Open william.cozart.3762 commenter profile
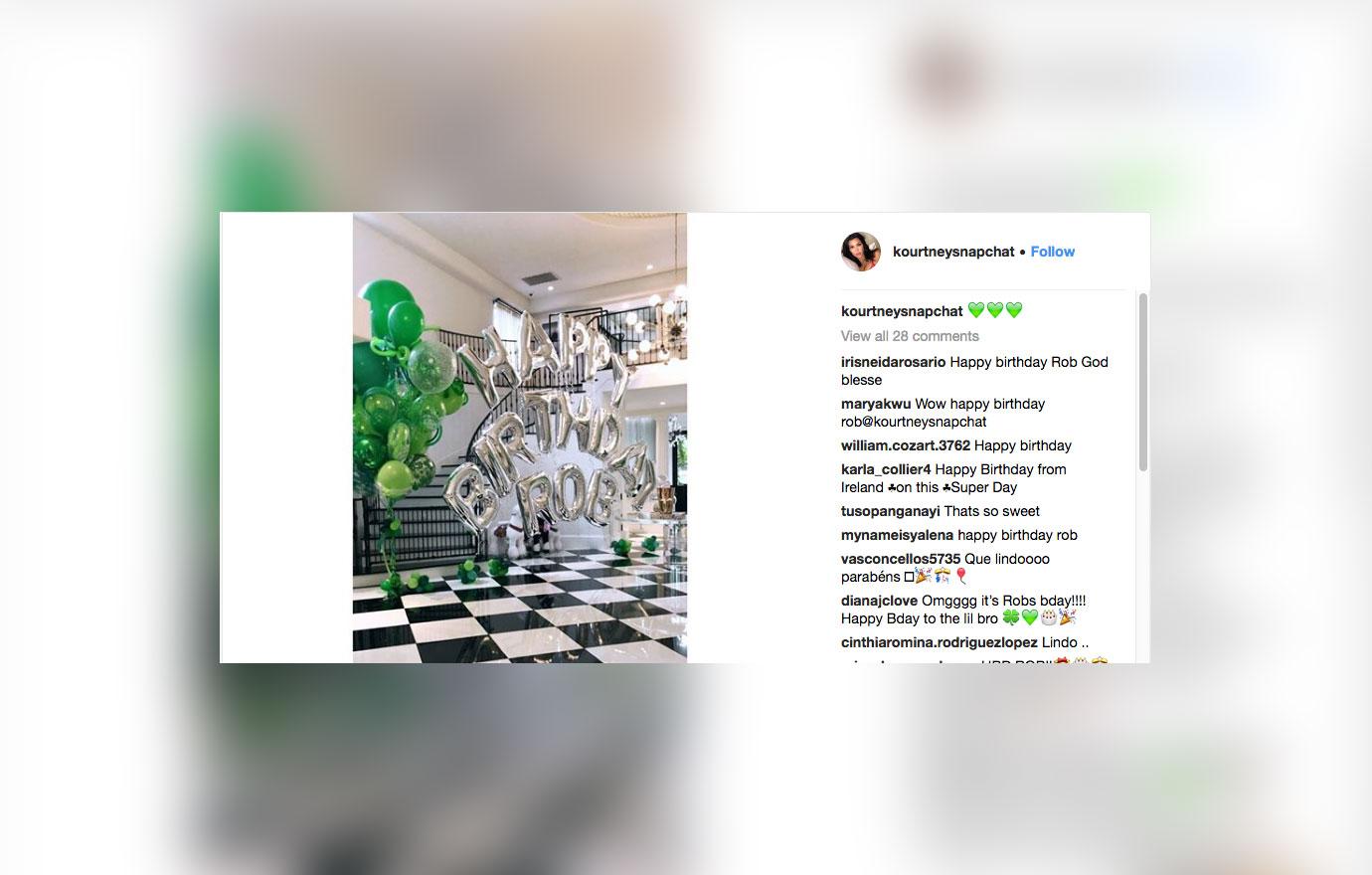The height and width of the screenshot is (875, 1372). click(906, 445)
